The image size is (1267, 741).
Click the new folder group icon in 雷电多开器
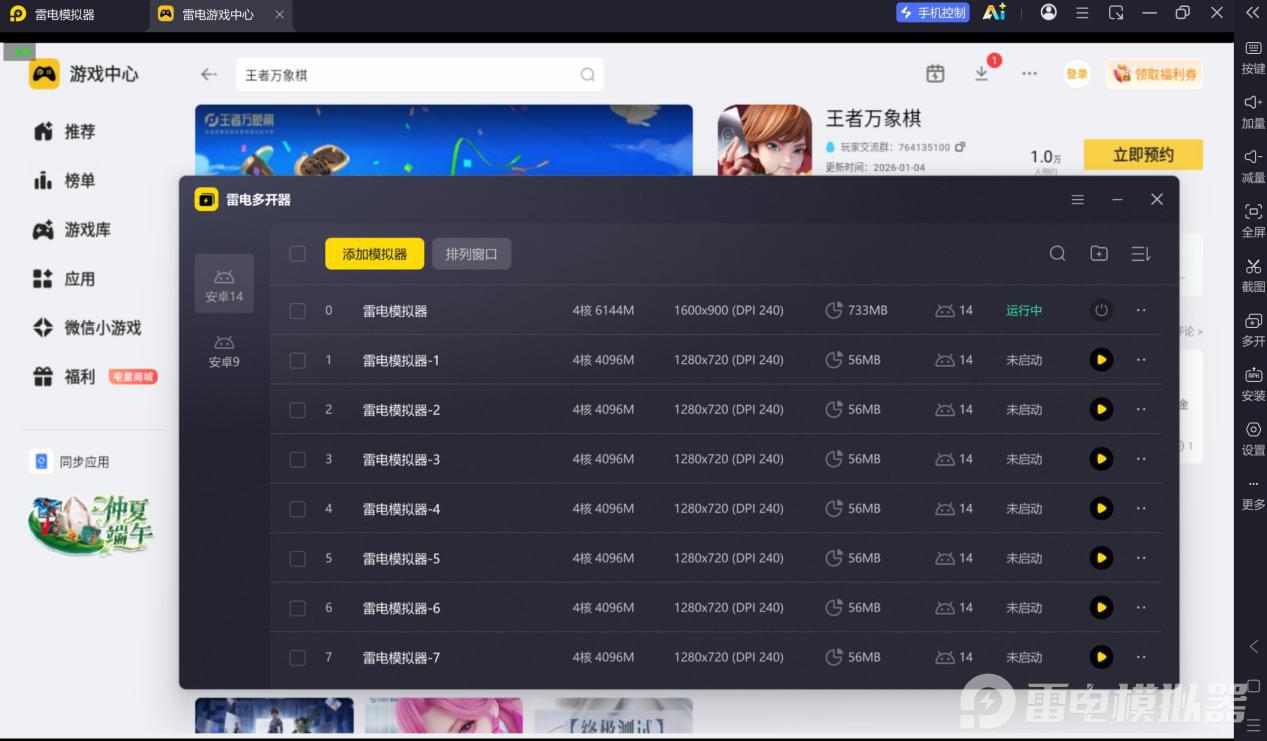click(1099, 254)
